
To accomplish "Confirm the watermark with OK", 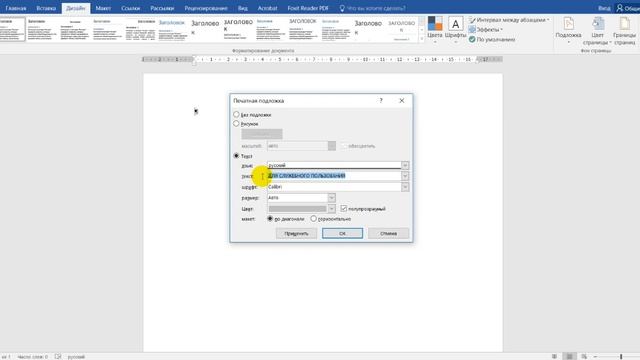I will (342, 233).
